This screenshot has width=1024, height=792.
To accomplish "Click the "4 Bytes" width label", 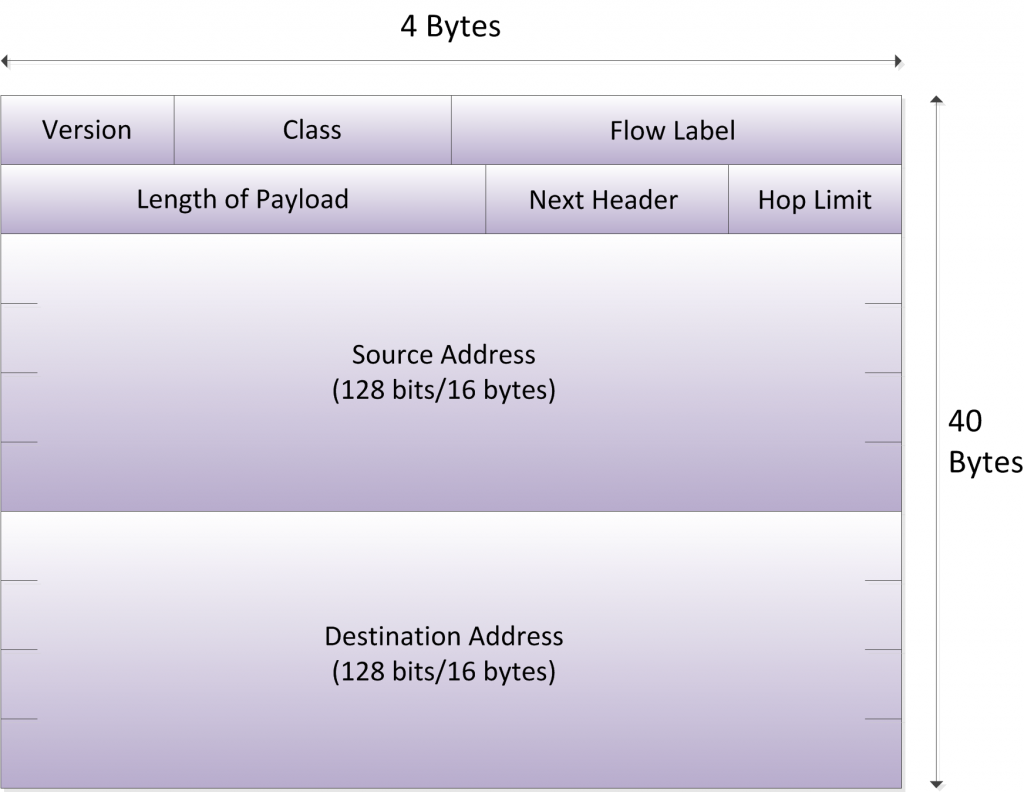I will click(x=450, y=26).
